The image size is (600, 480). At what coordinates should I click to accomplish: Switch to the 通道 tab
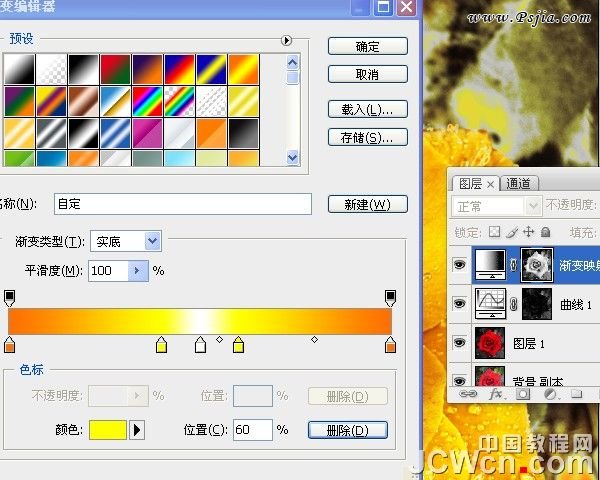(x=520, y=184)
